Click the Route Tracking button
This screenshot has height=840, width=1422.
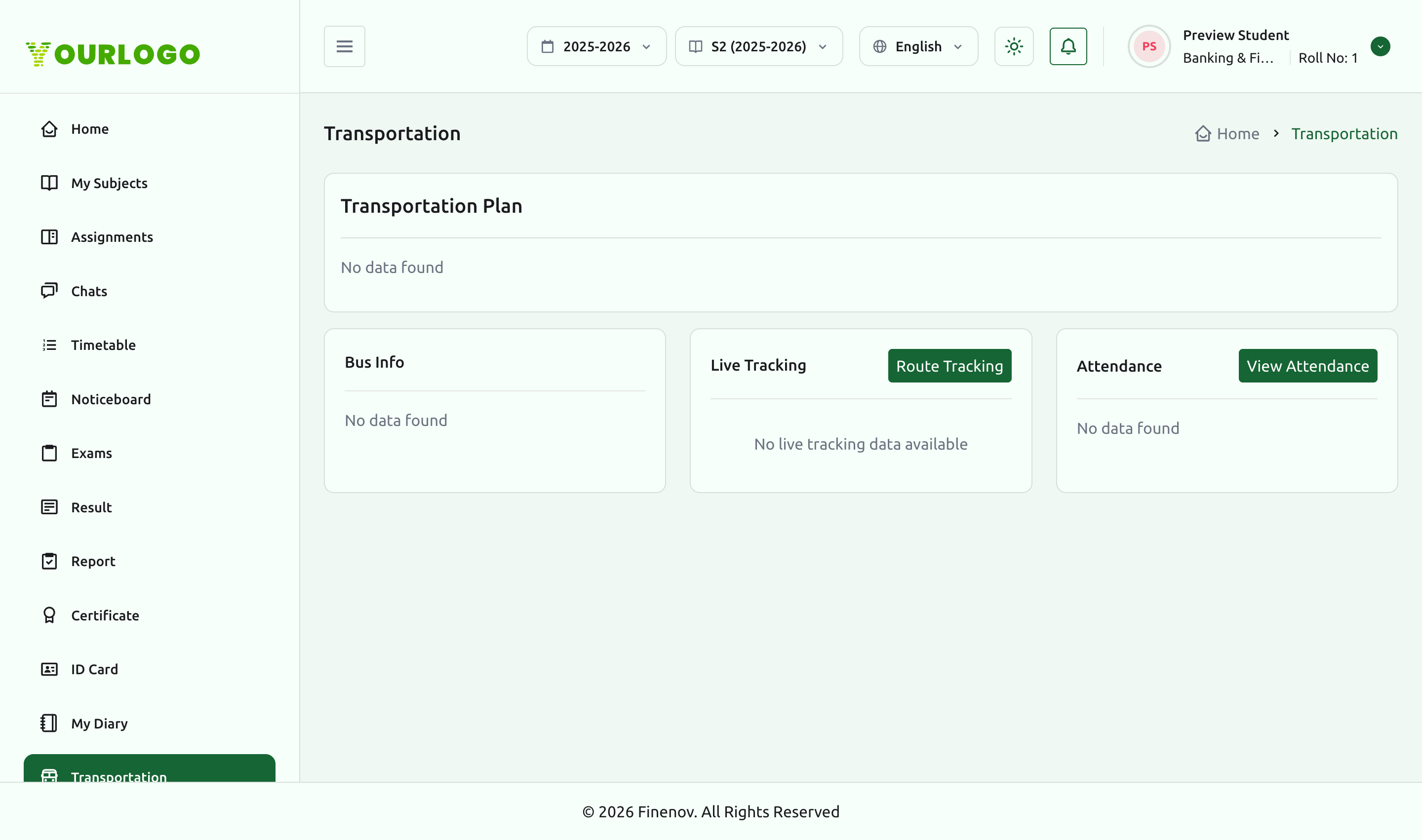(949, 366)
